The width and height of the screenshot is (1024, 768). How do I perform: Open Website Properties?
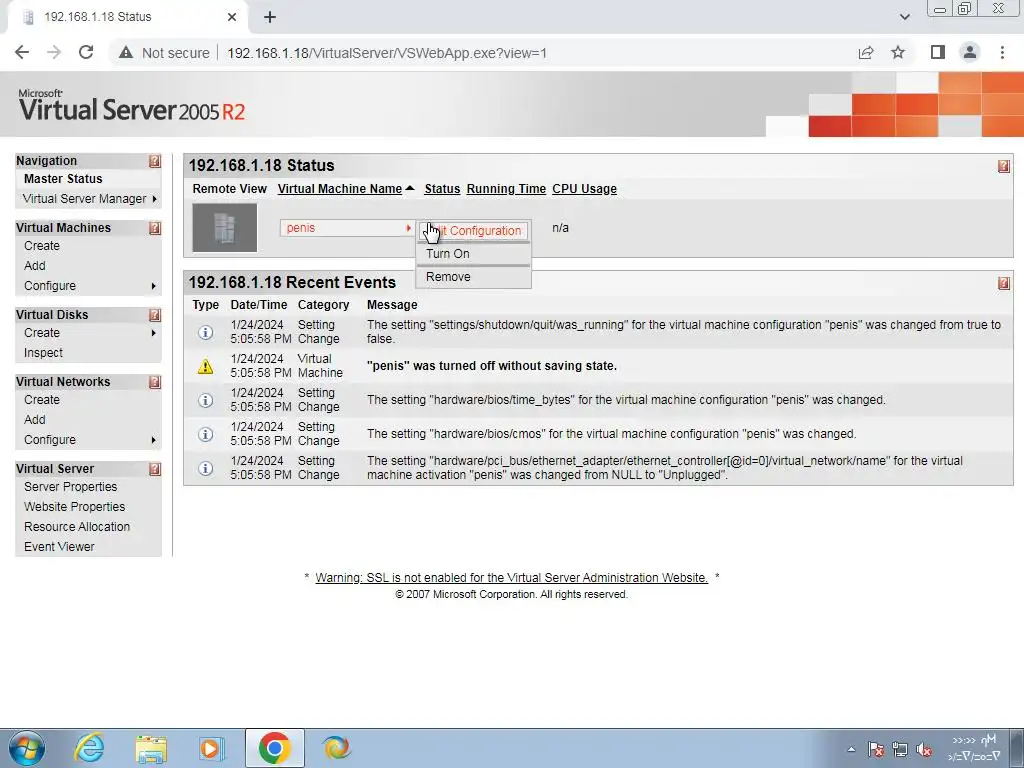click(74, 507)
